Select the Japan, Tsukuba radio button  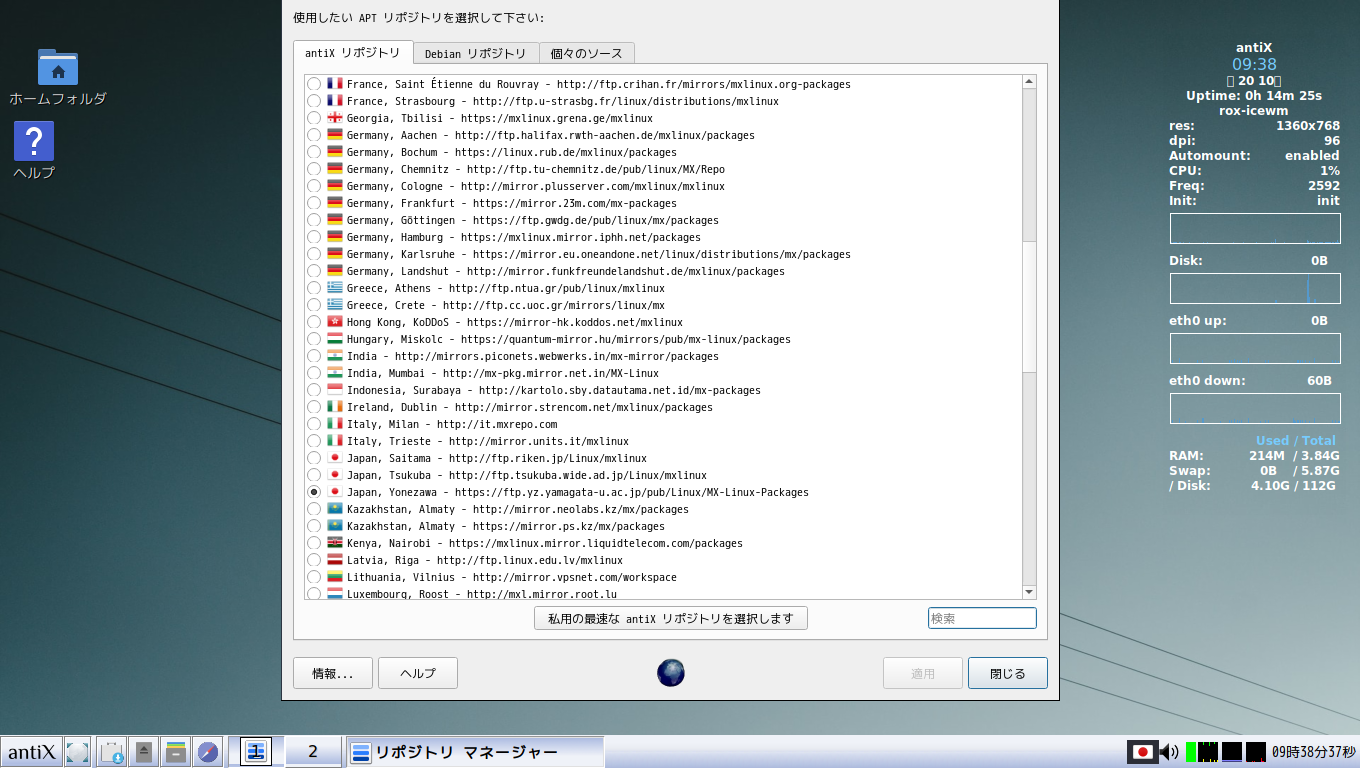tap(314, 475)
